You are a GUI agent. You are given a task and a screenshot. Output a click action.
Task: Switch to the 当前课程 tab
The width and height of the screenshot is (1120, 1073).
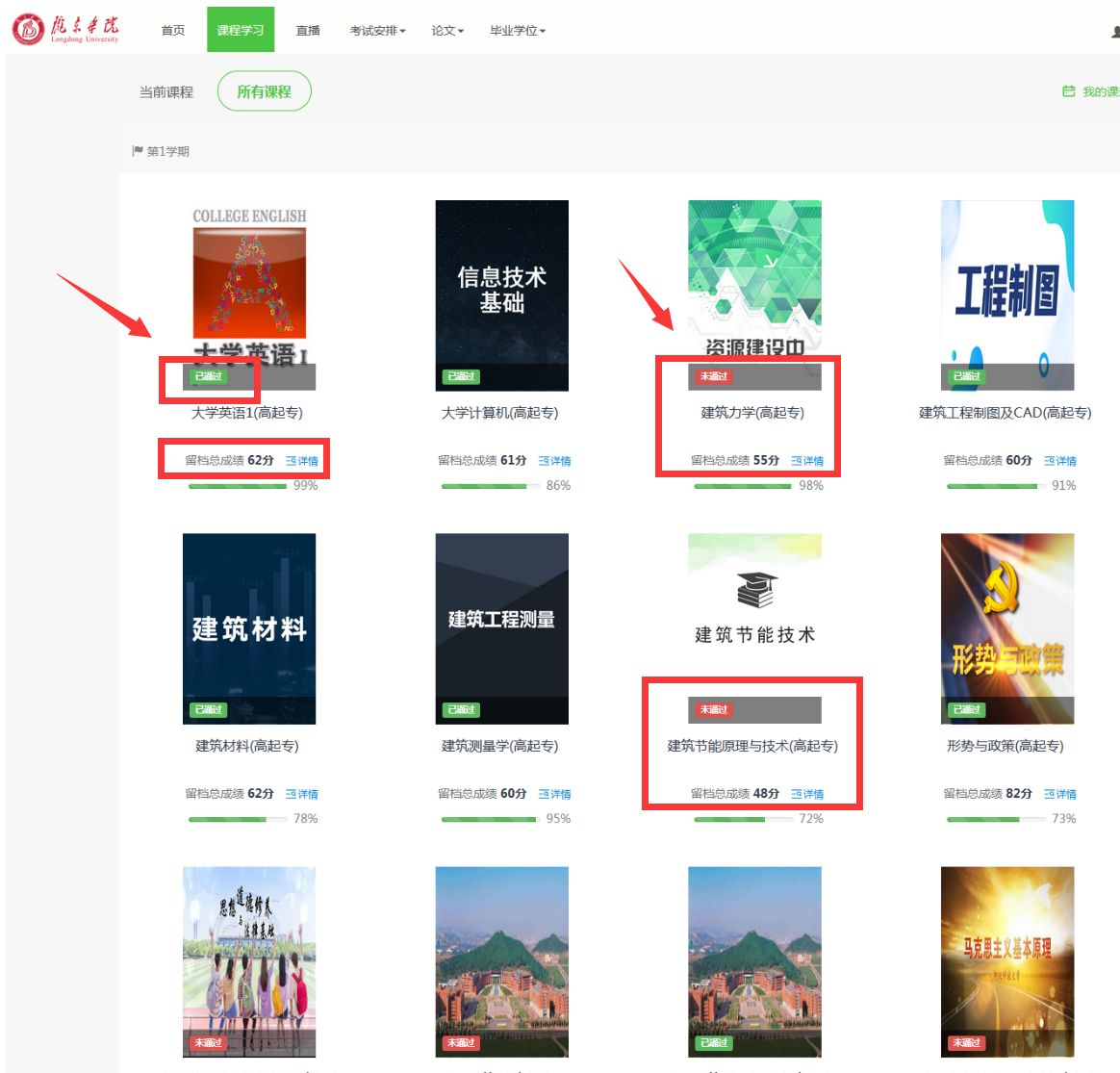coord(166,92)
